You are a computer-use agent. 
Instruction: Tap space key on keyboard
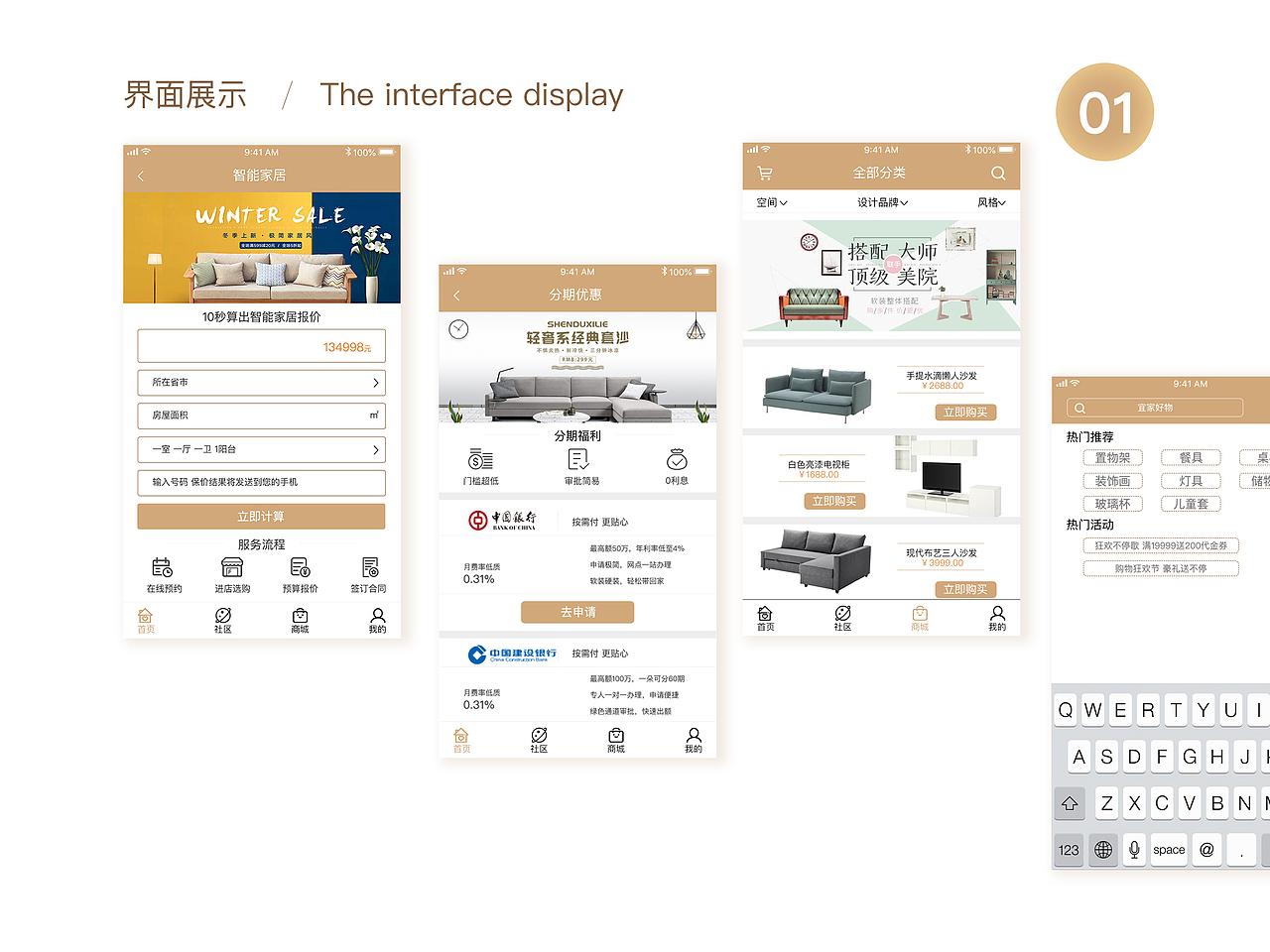[x=1169, y=850]
